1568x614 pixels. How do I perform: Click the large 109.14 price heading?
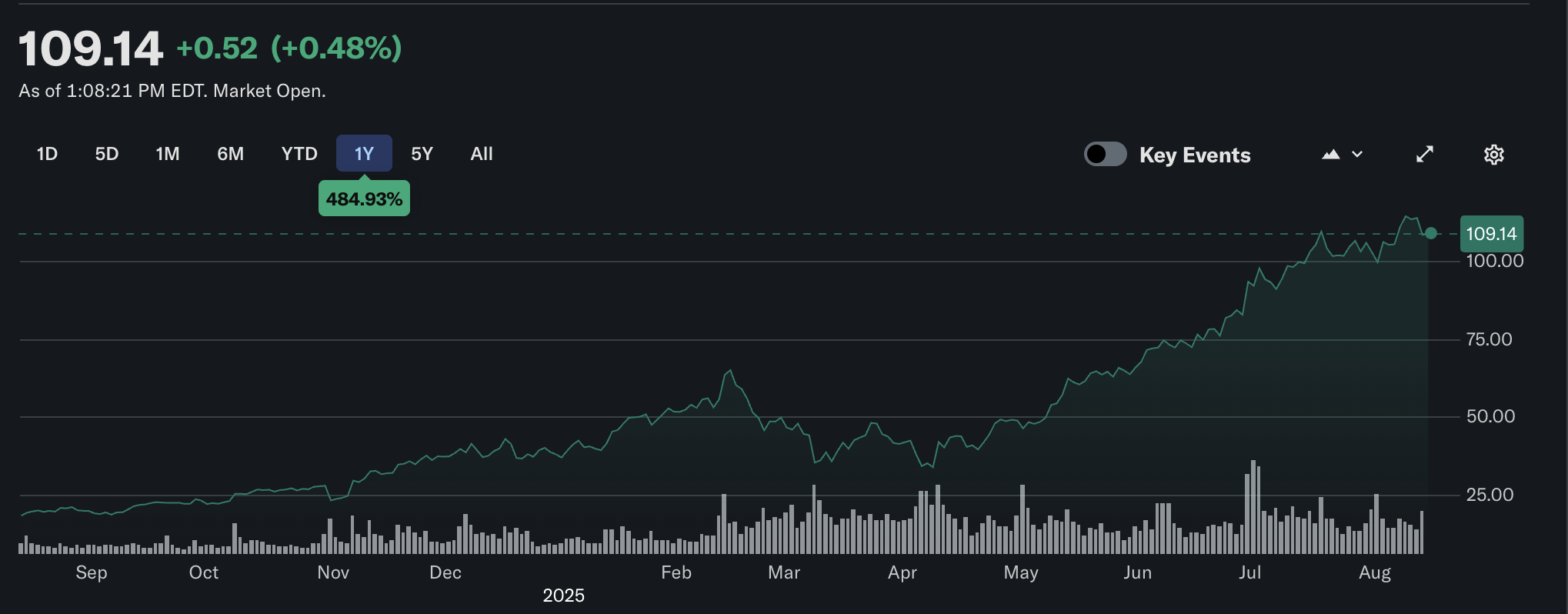click(90, 48)
